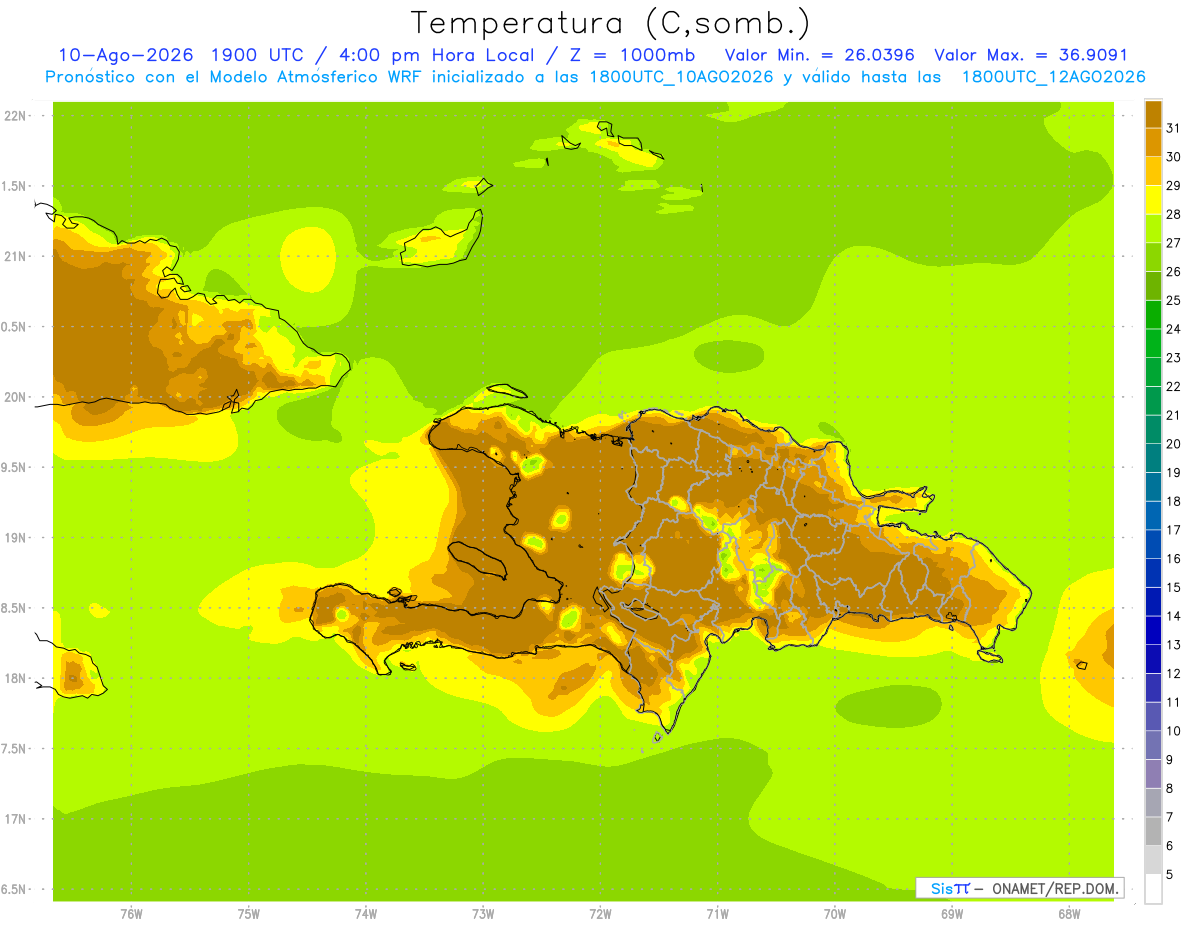Image resolution: width=1200 pixels, height=927 pixels.
Task: Click the legend value "30"
Action: point(1173,157)
